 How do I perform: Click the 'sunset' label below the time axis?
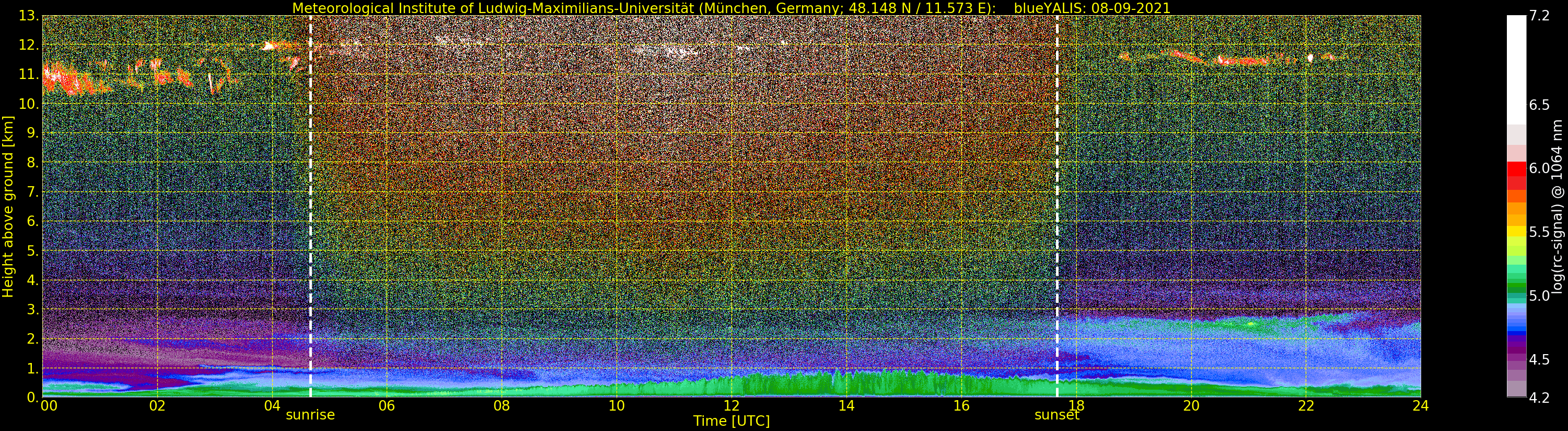click(x=1056, y=415)
